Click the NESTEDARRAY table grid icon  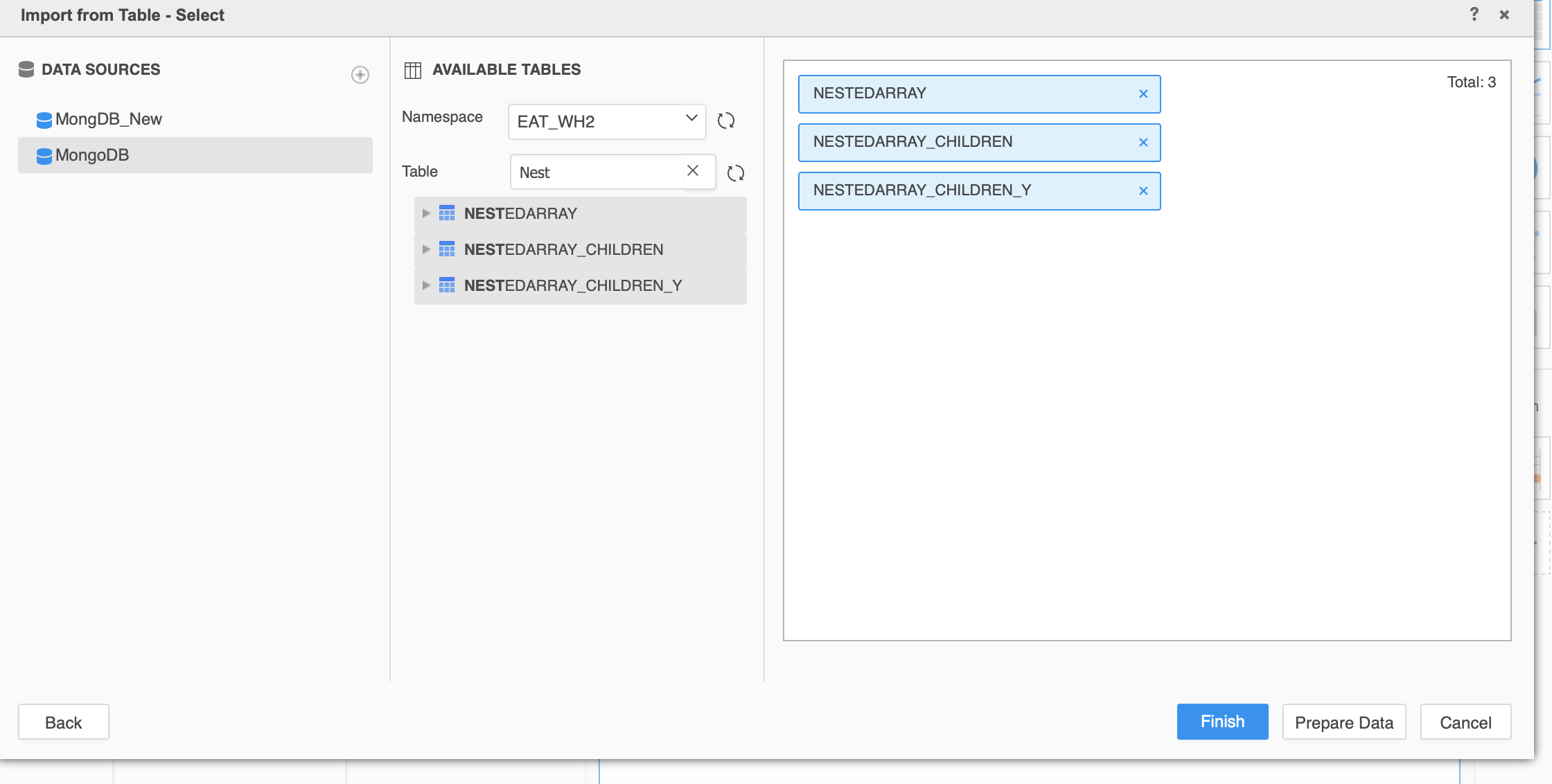(447, 213)
